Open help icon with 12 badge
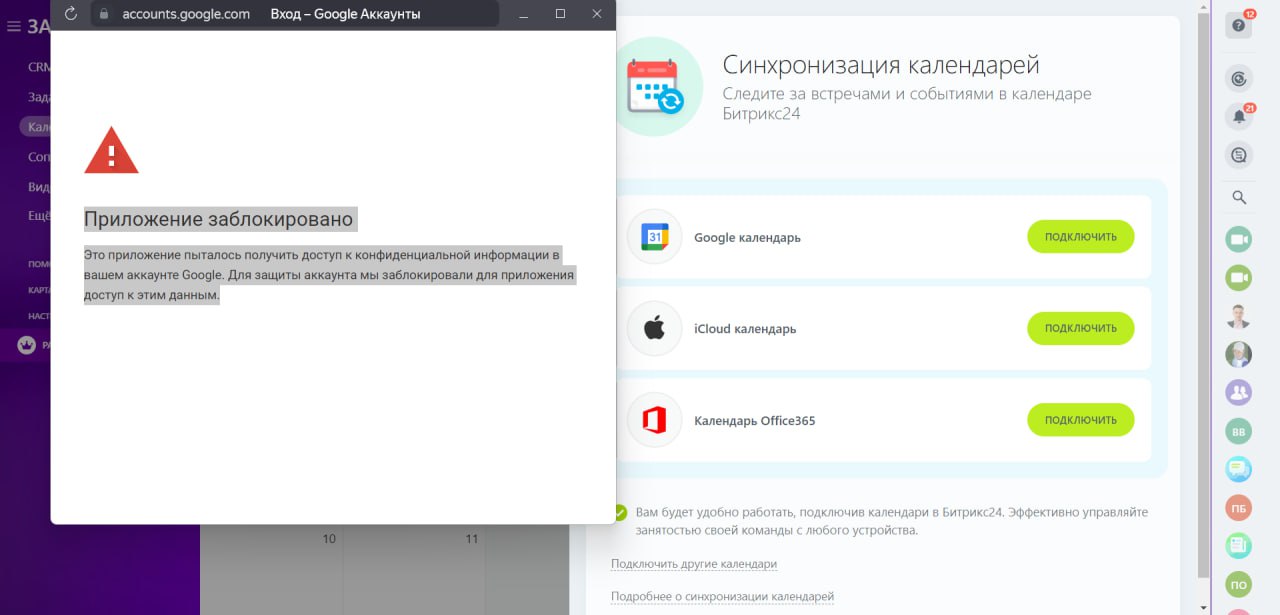This screenshot has height=615, width=1280. (1239, 26)
